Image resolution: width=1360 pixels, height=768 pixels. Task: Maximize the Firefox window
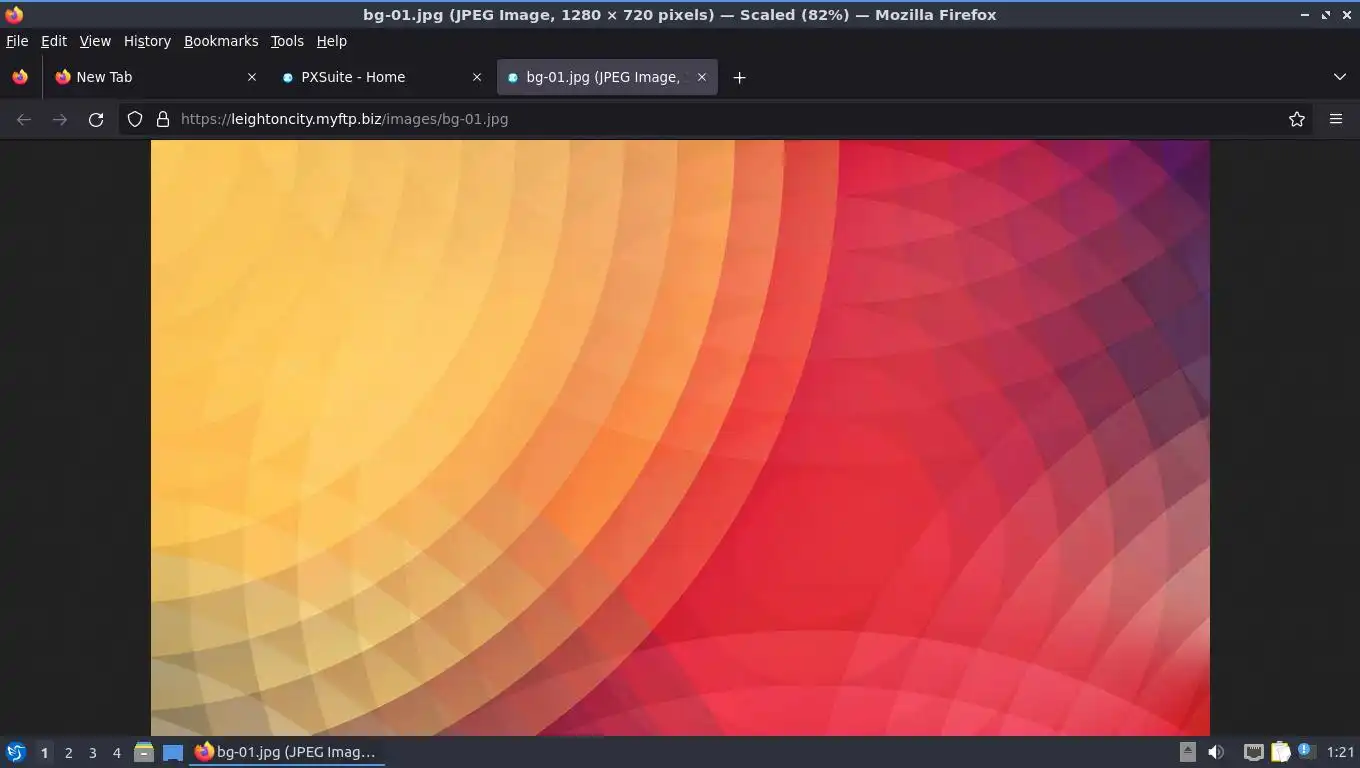pos(1326,15)
